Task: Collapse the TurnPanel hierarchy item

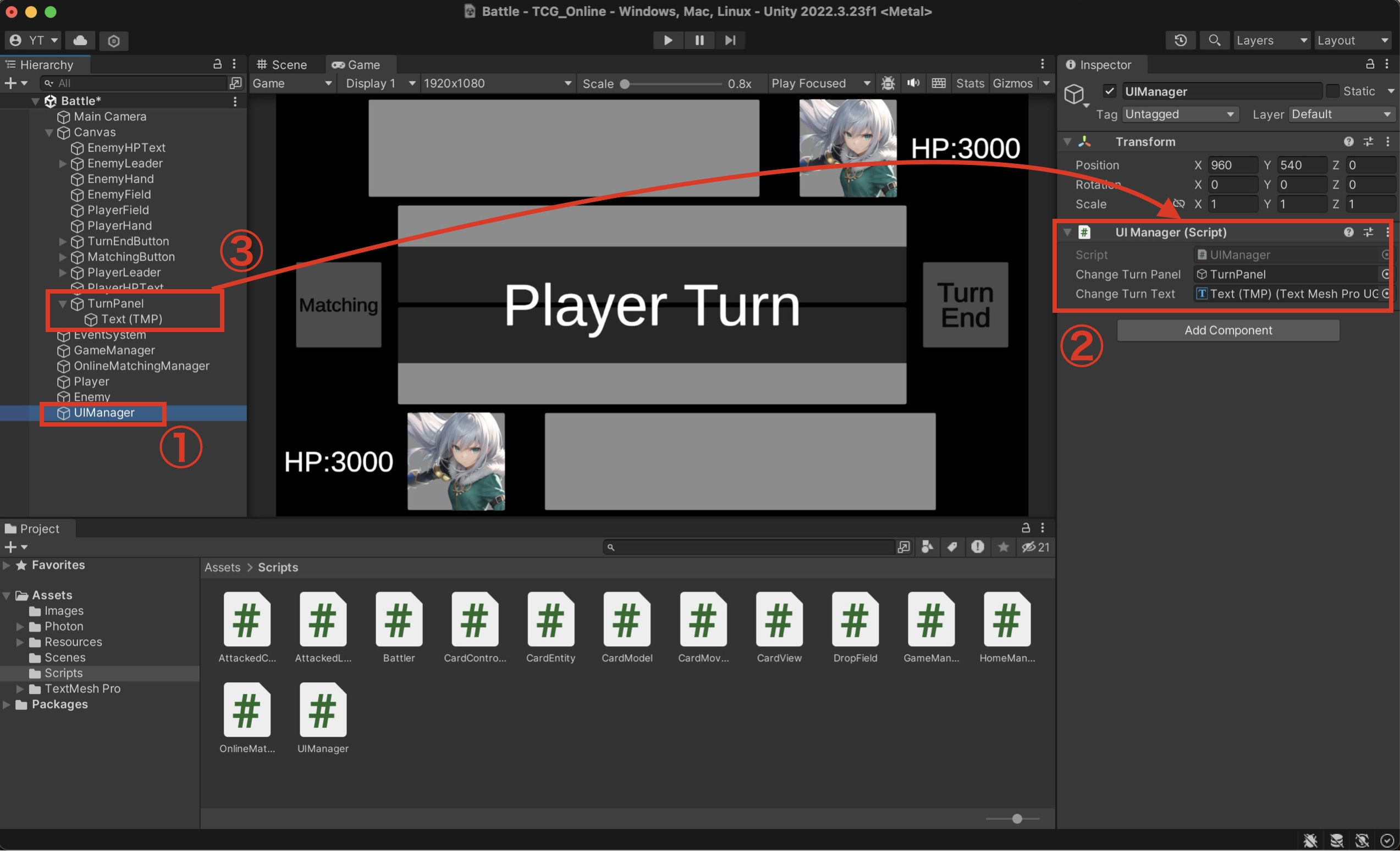Action: click(x=63, y=304)
